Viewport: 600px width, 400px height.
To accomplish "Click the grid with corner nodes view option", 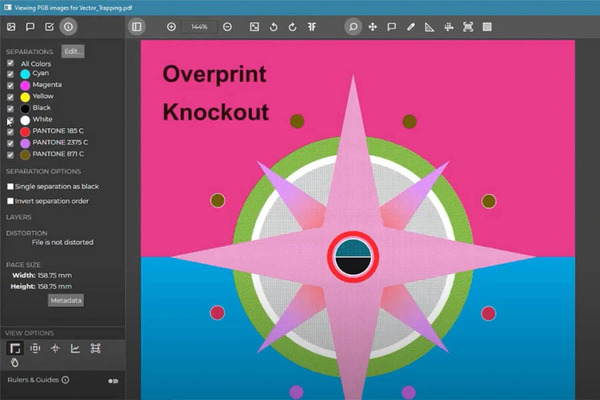I will tap(95, 348).
